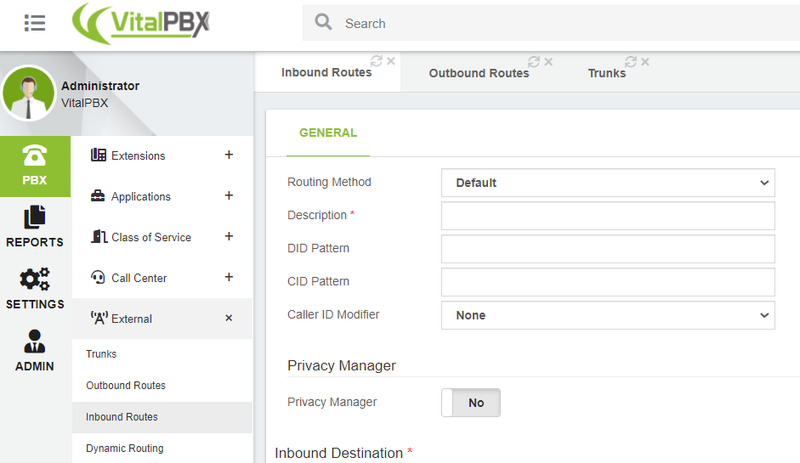Close the Inbound Routes tab
Image resolution: width=800 pixels, height=463 pixels.
(391, 61)
